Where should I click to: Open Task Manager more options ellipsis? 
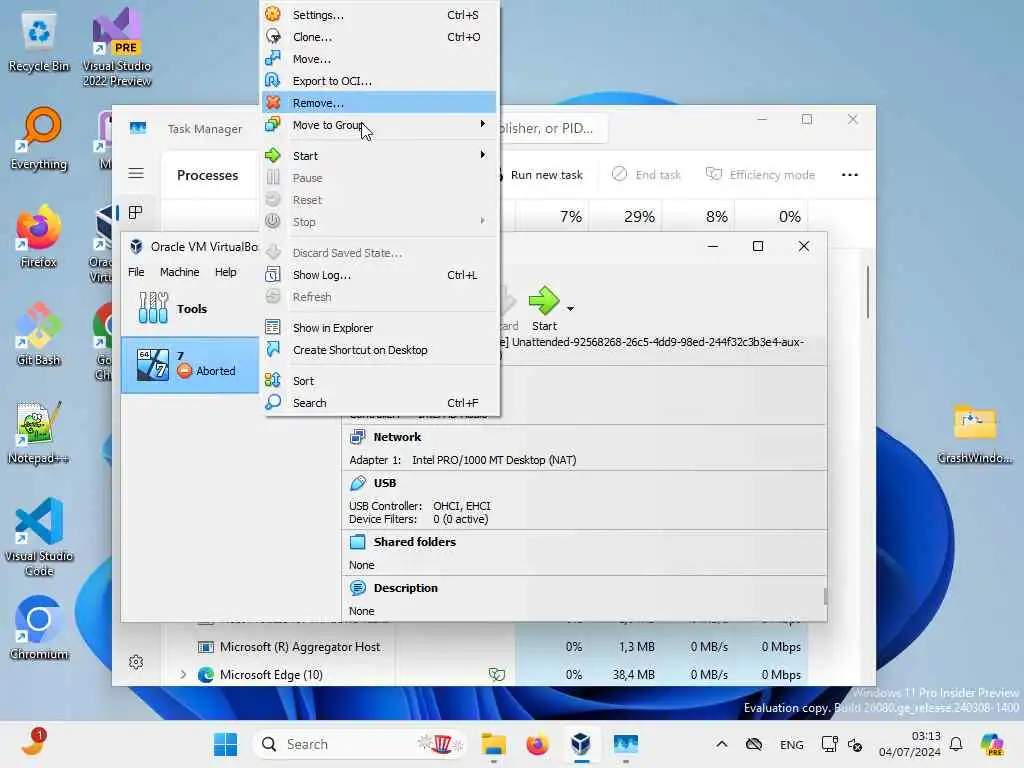click(850, 174)
